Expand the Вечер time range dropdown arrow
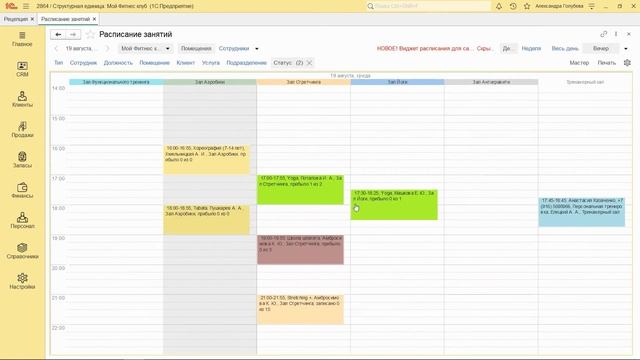This screenshot has height=360, width=640. 626,49
